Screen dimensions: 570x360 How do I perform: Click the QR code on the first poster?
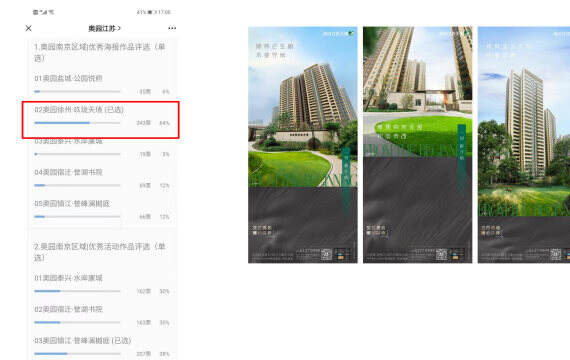pyautogui.click(x=326, y=255)
